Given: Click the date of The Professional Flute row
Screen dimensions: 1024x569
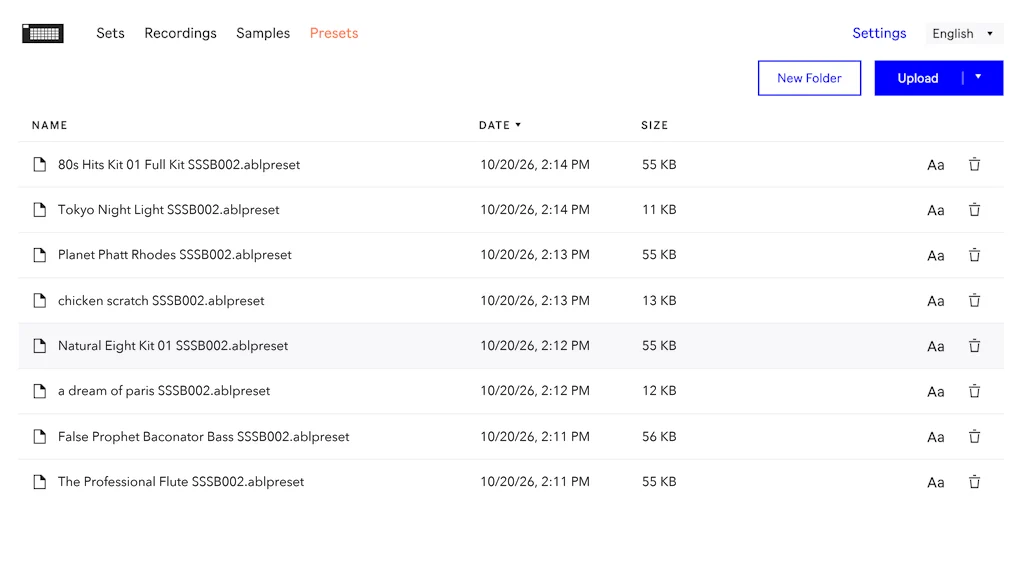Looking at the screenshot, I should pyautogui.click(x=535, y=481).
